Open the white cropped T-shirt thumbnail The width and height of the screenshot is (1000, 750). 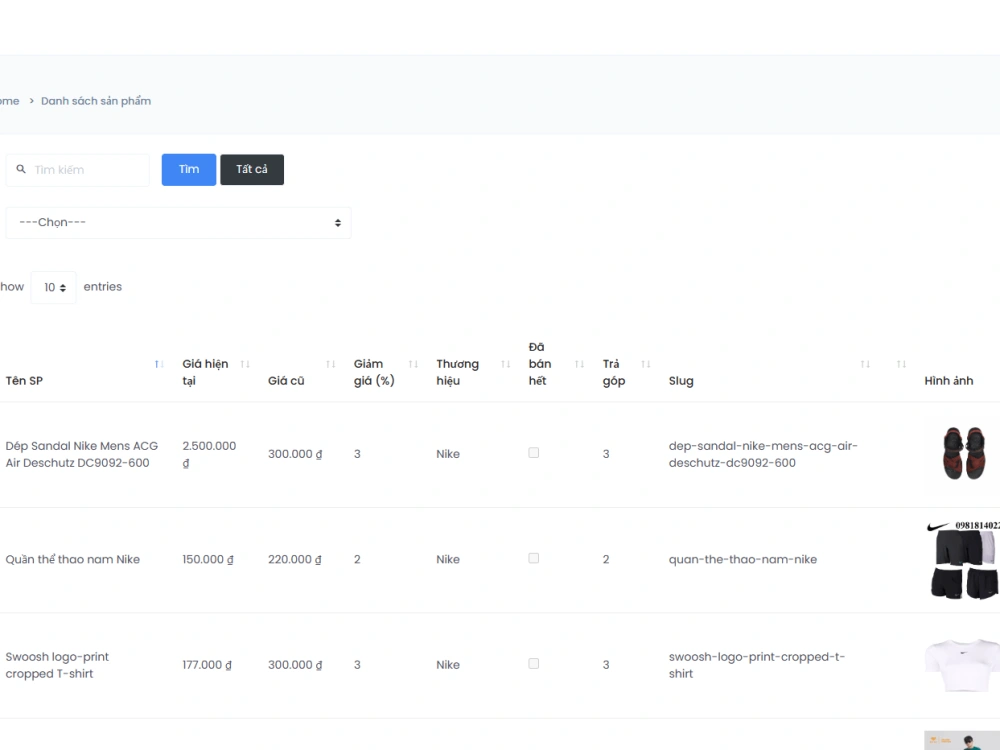[x=962, y=665]
